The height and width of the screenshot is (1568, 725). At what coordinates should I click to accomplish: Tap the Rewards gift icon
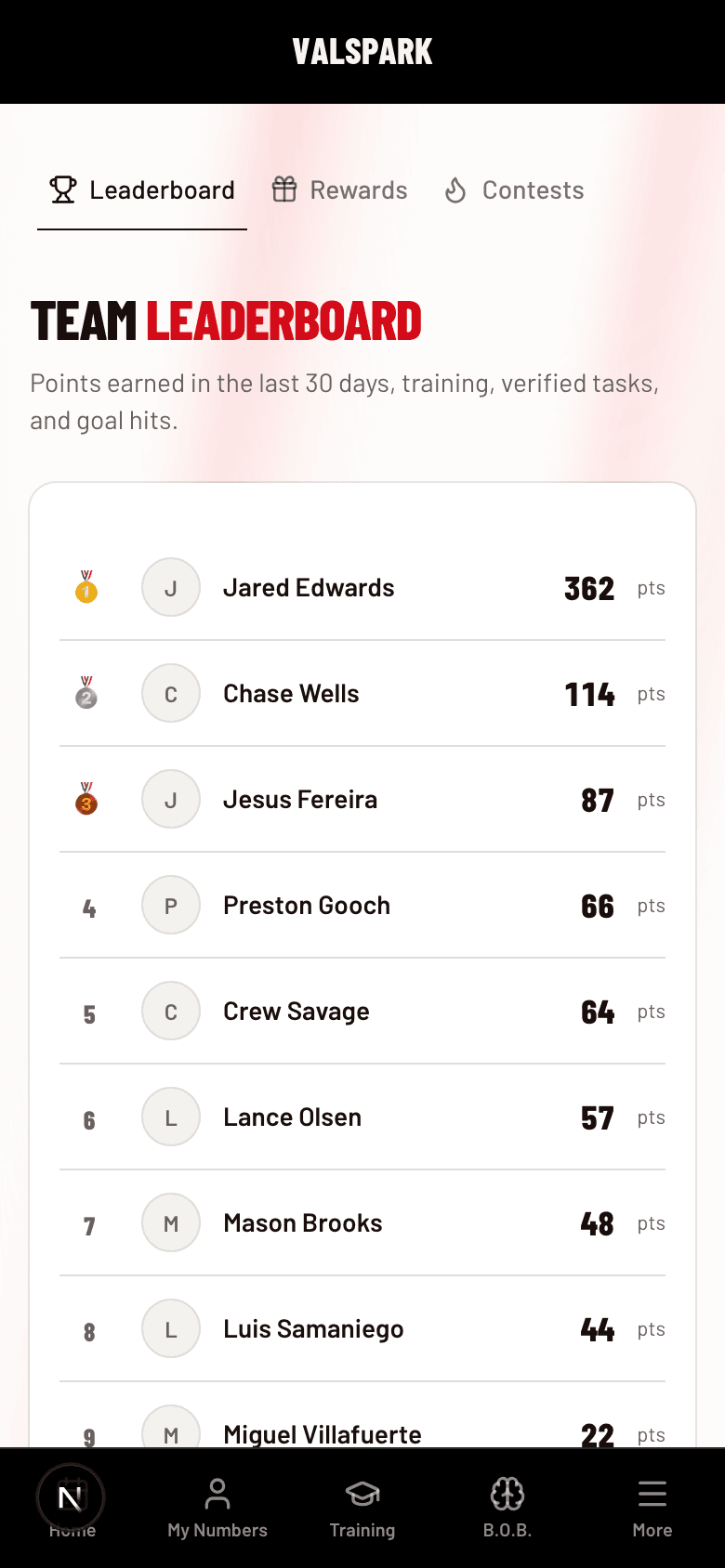pos(284,189)
